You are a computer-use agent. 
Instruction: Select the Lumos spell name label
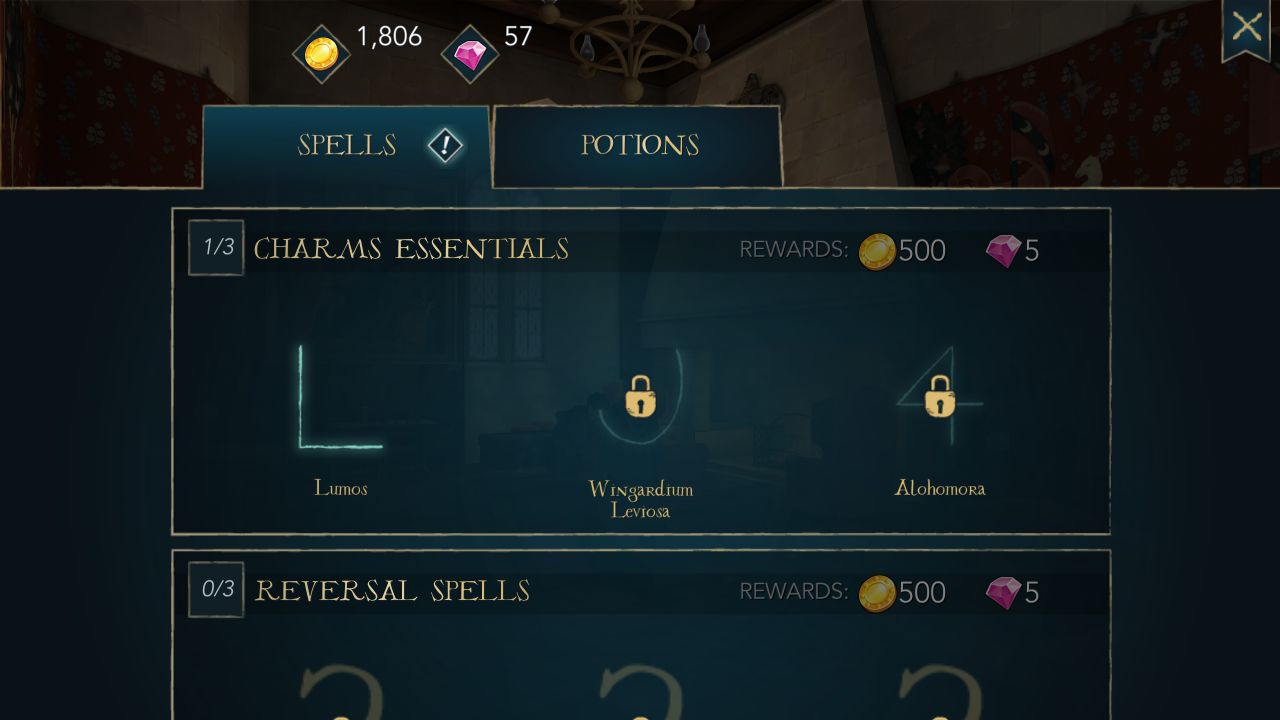pos(341,488)
